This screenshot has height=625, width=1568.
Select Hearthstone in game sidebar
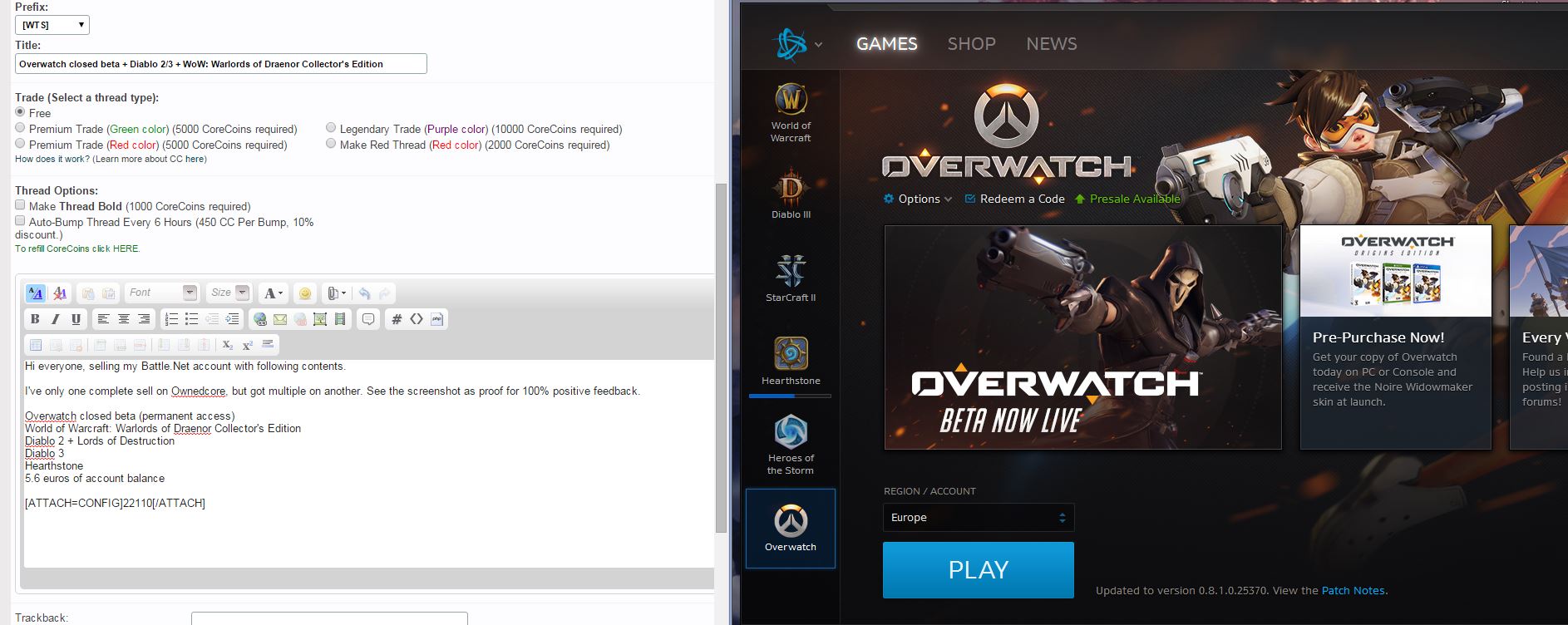[x=791, y=361]
